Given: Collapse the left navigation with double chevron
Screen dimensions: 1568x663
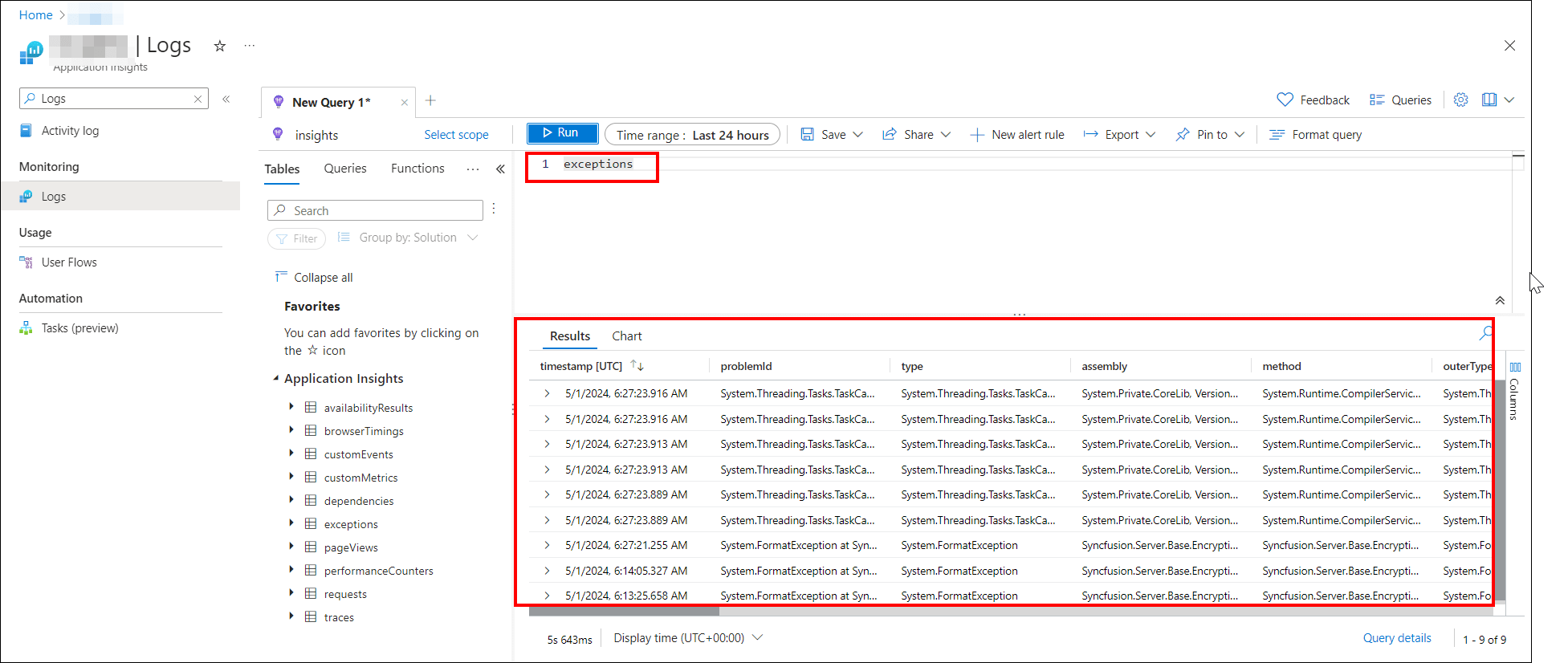Looking at the screenshot, I should point(226,99).
